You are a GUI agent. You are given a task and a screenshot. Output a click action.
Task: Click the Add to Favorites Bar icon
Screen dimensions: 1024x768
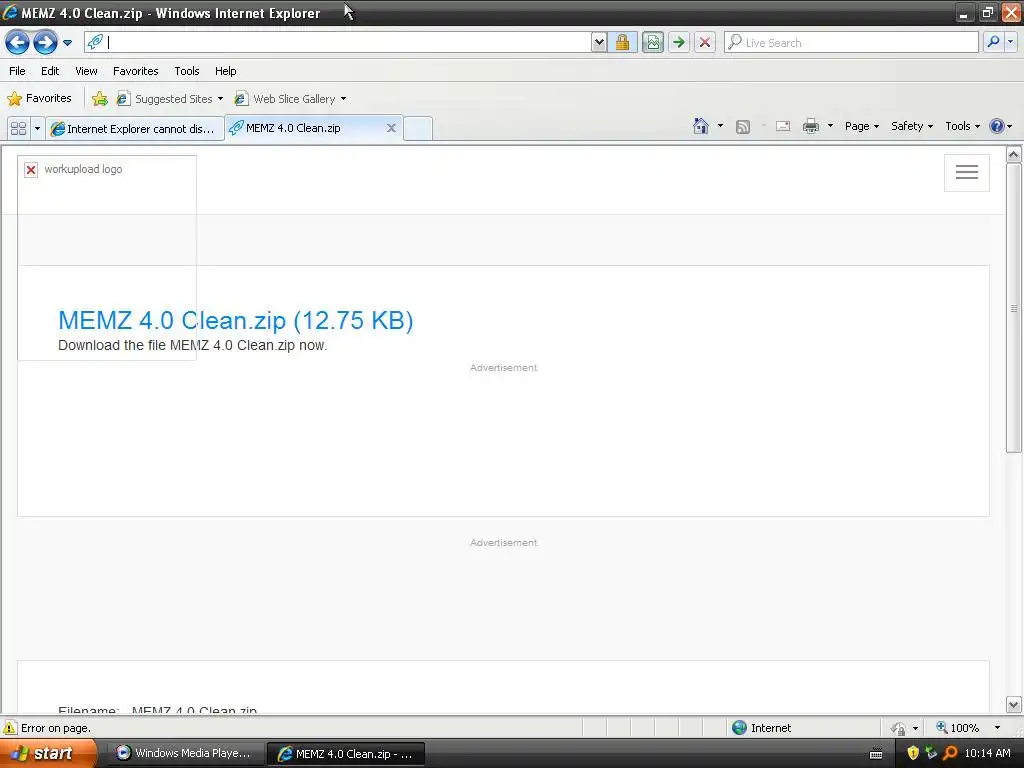(x=99, y=99)
